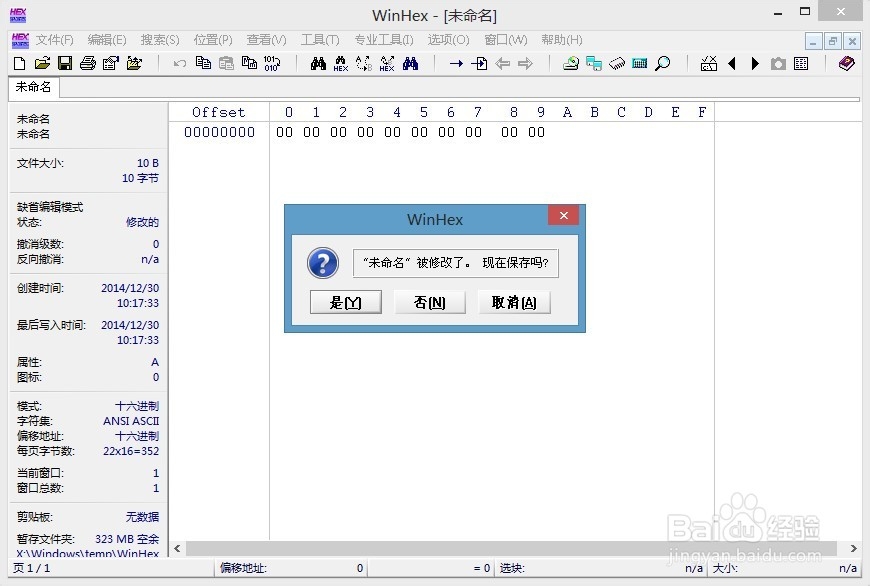Image resolution: width=870 pixels, height=586 pixels.
Task: Replace text with the A-to-B icon
Action: (x=364, y=64)
